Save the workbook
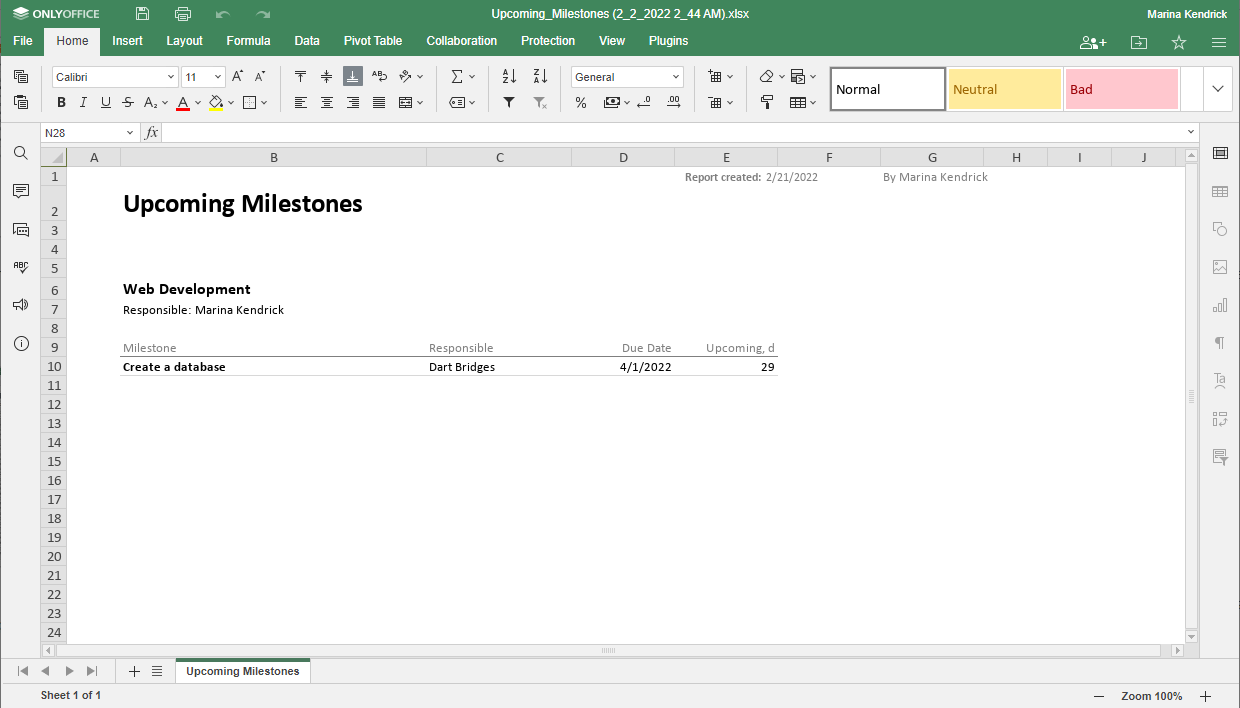This screenshot has width=1240, height=708. coord(141,14)
